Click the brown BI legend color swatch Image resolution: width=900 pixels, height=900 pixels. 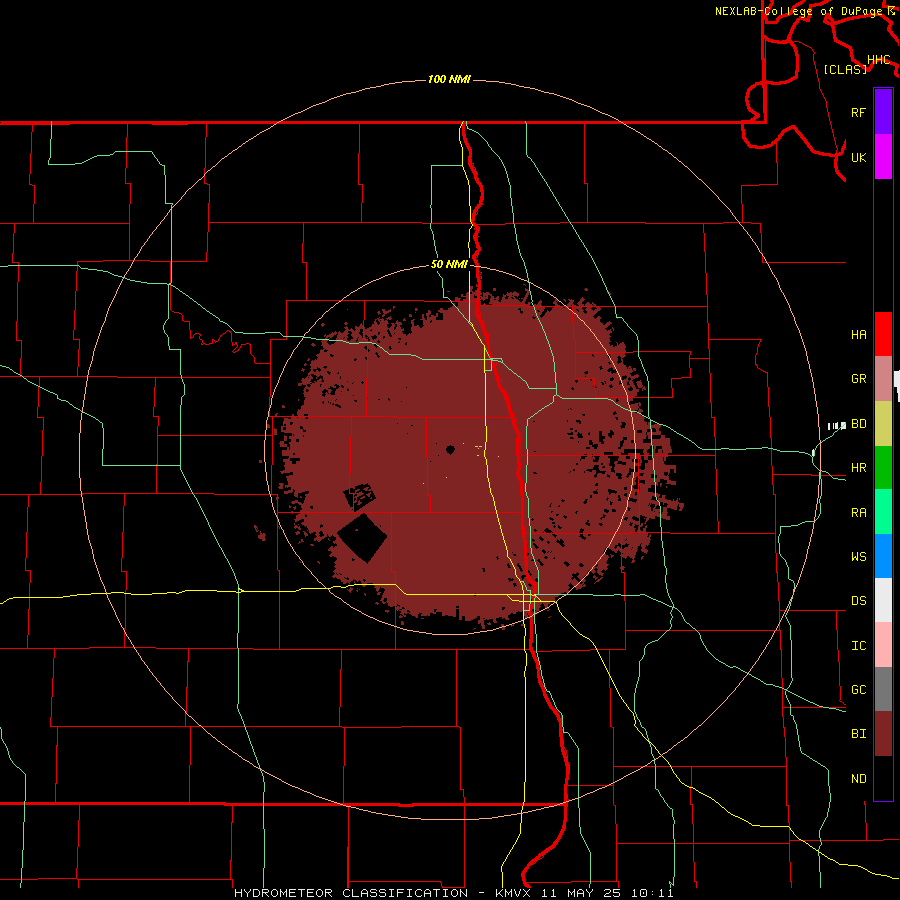[x=883, y=734]
